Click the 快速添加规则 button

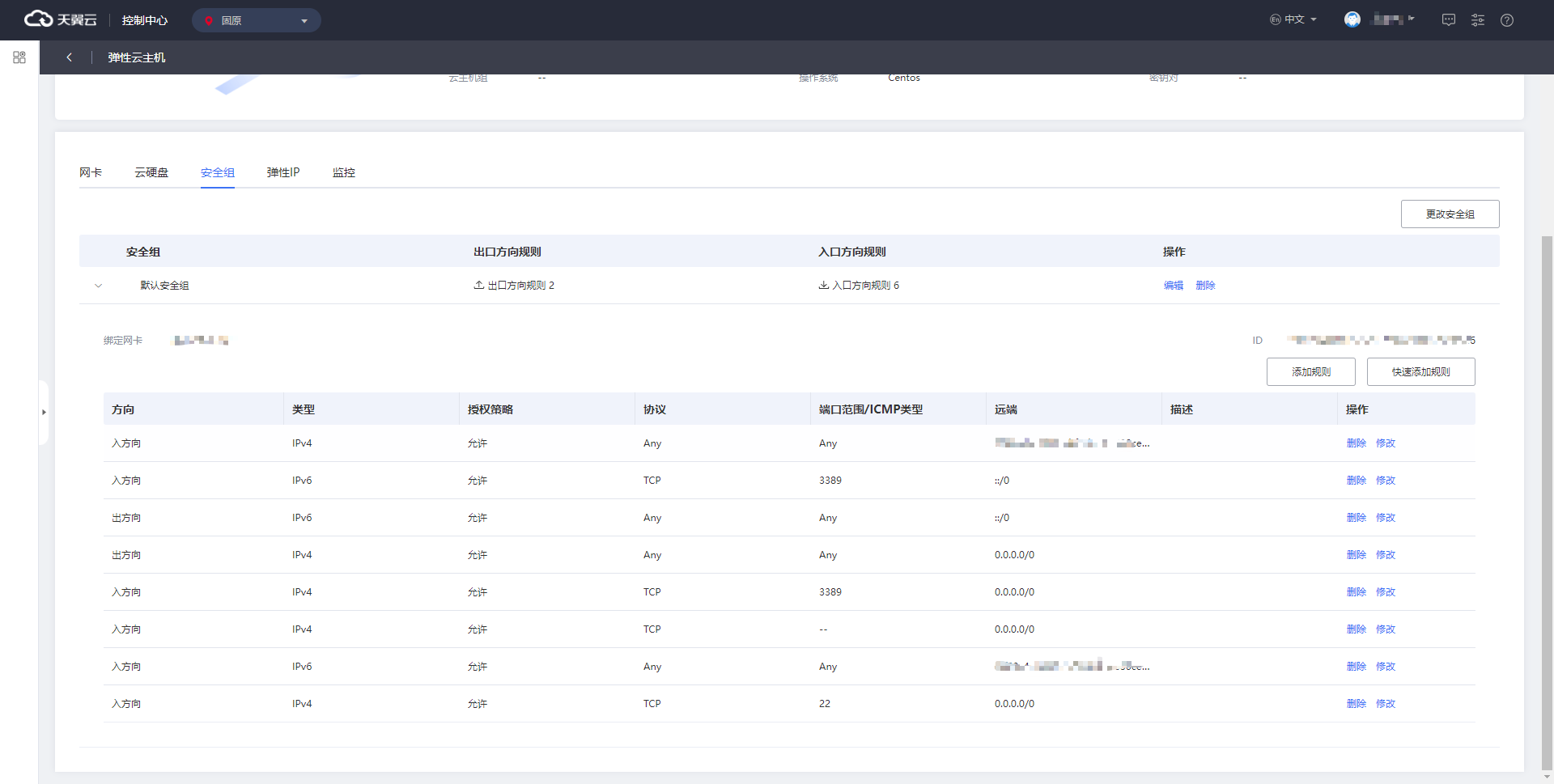tap(1420, 372)
